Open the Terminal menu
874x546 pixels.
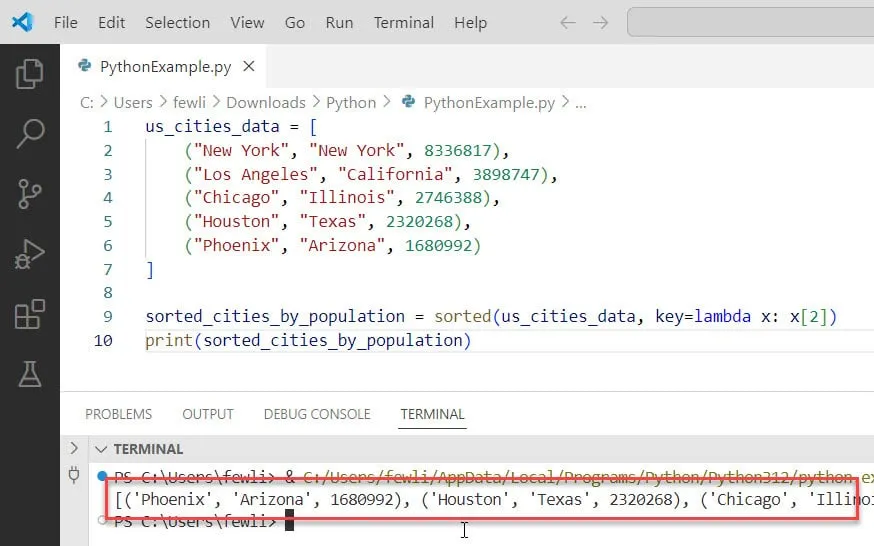tap(403, 22)
